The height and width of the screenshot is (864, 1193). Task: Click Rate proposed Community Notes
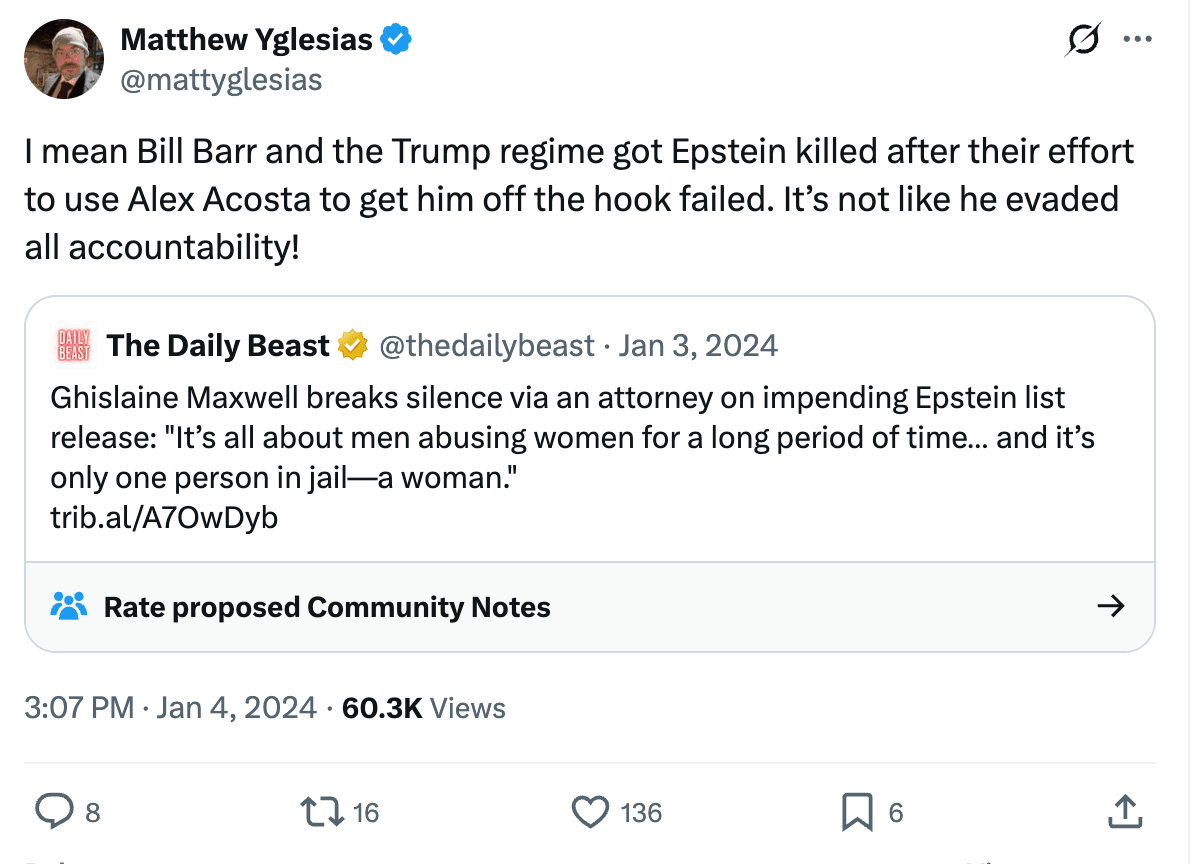pos(327,607)
